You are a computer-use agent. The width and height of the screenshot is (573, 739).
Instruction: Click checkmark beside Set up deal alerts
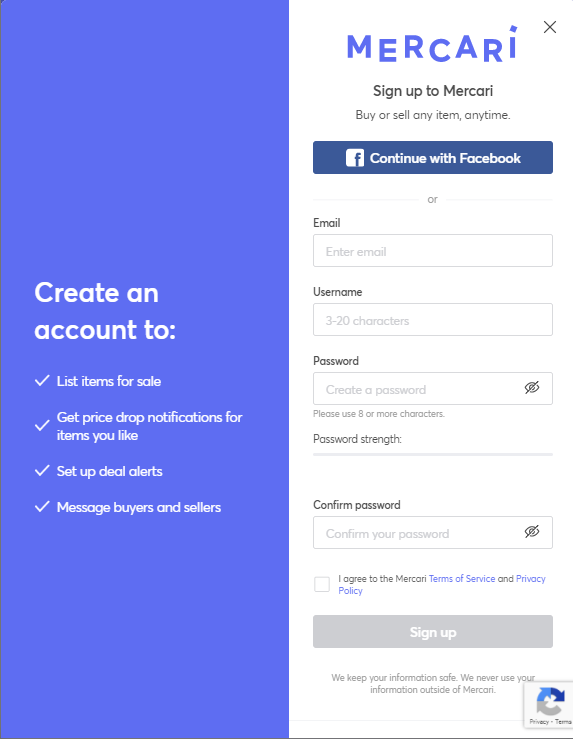point(42,470)
